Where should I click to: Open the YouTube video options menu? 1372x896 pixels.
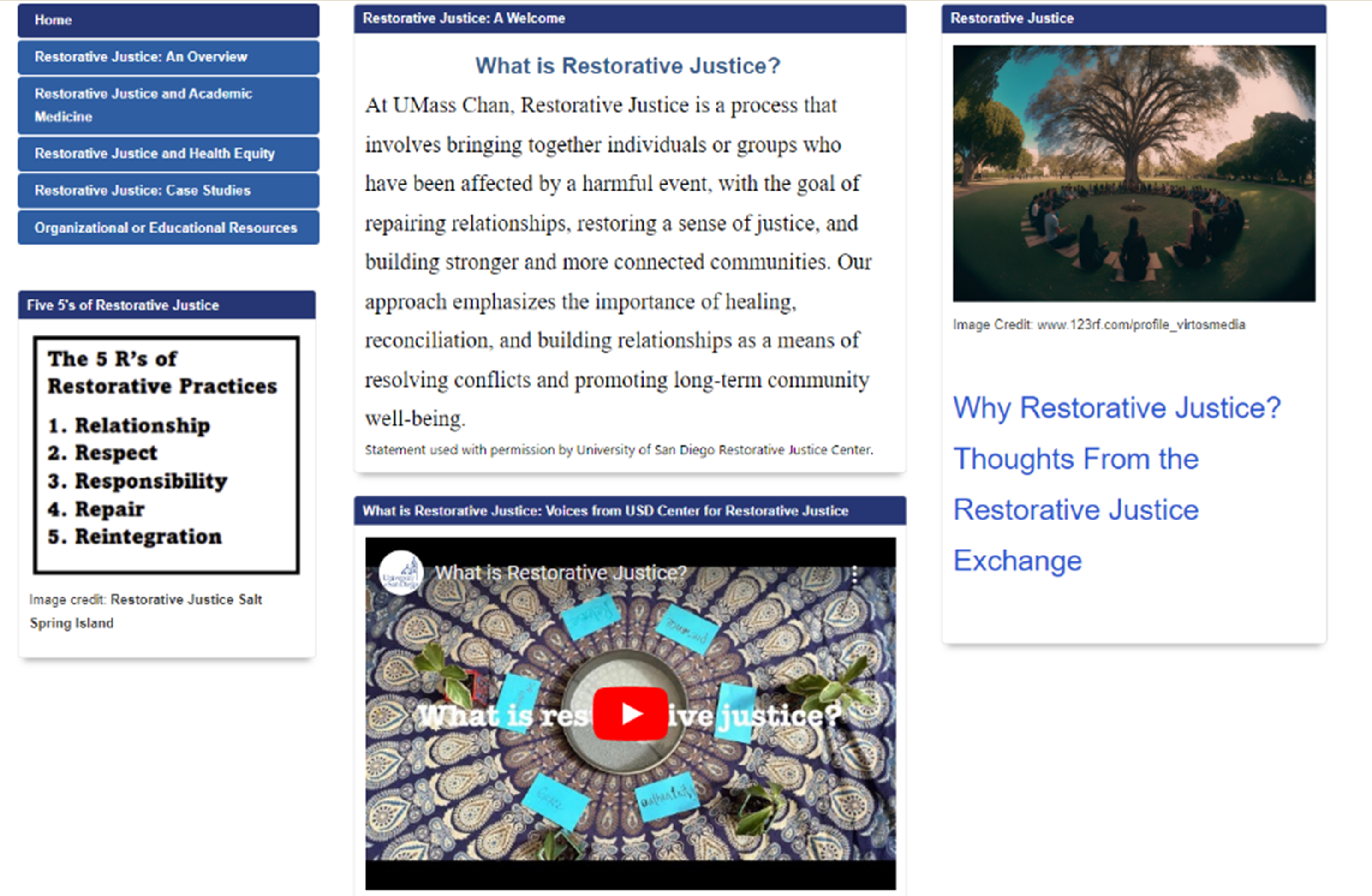854,573
